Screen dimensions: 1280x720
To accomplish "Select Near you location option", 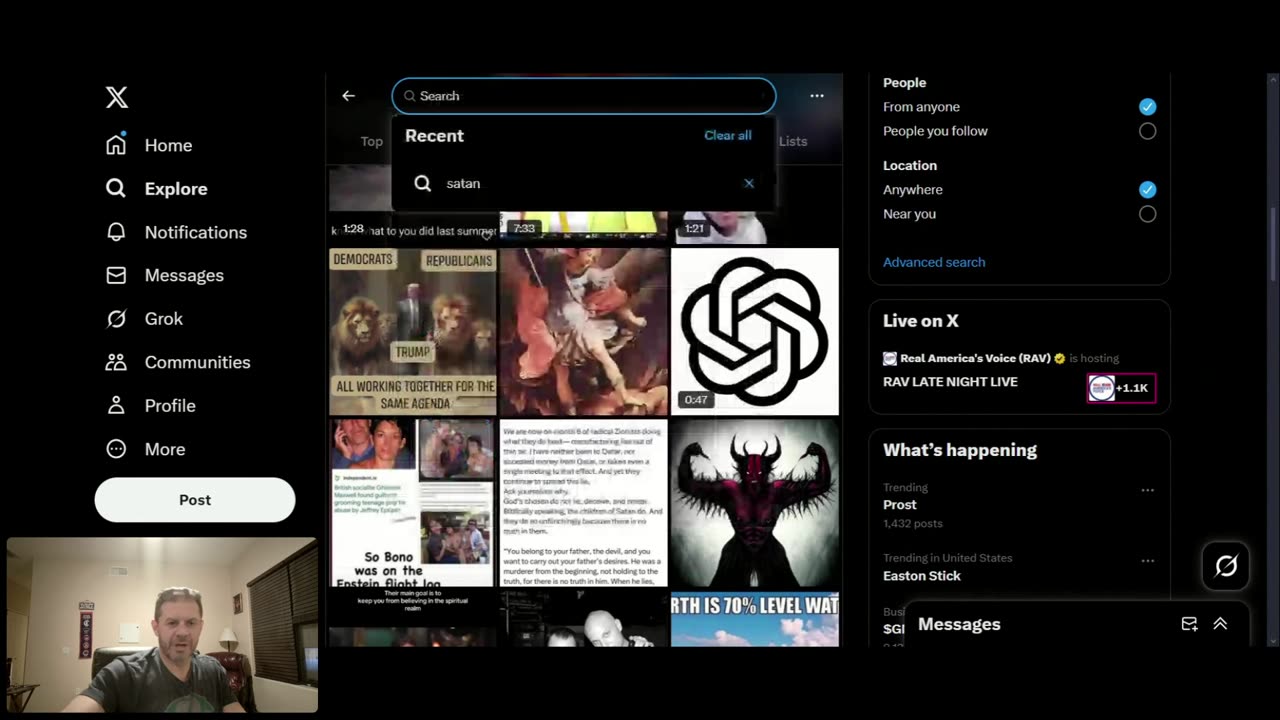I will point(1147,214).
